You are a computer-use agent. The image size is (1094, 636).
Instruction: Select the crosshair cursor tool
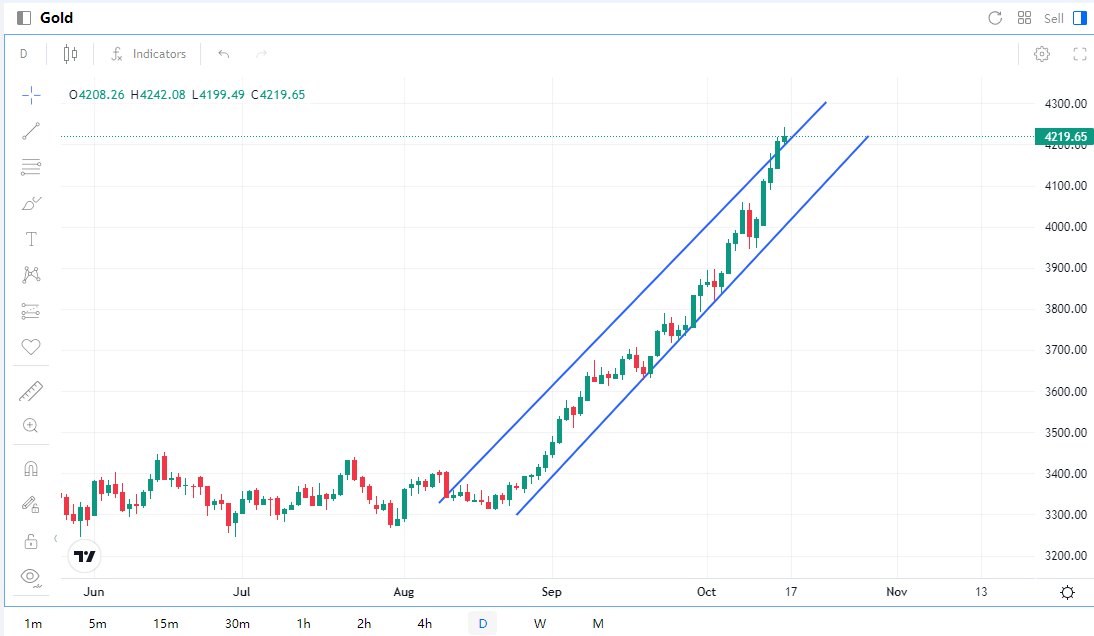point(31,95)
